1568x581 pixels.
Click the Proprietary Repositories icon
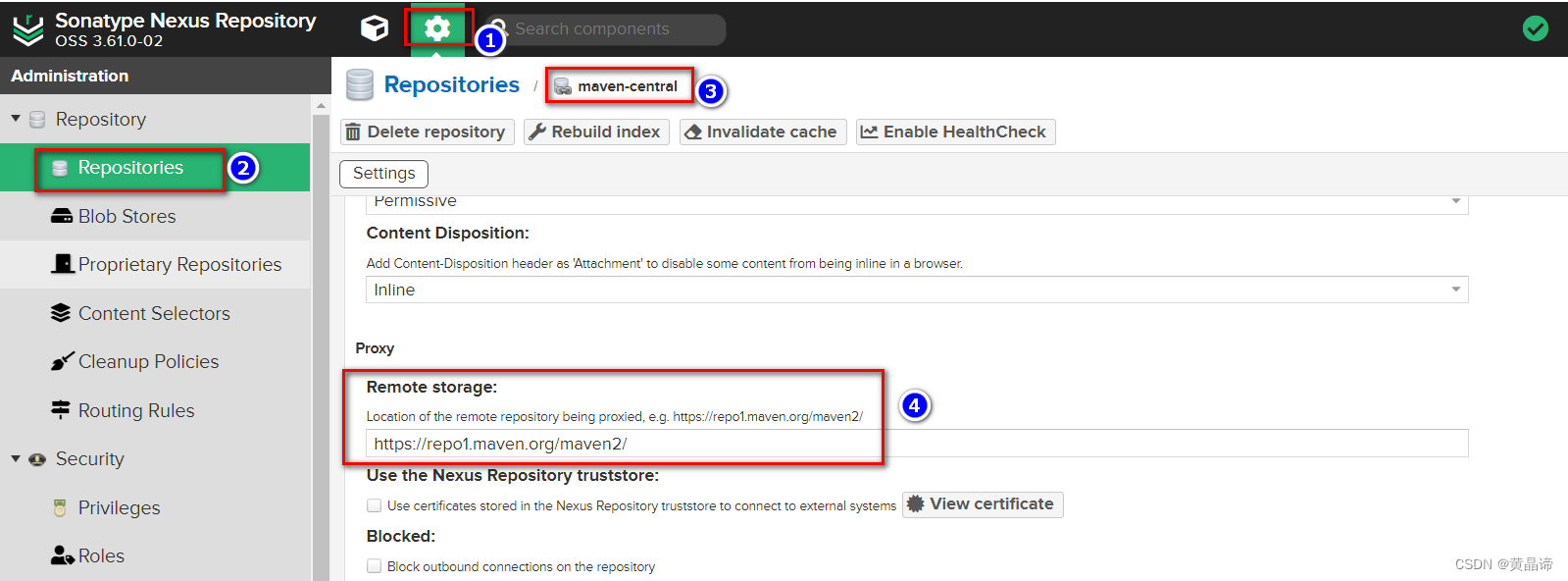[x=63, y=263]
